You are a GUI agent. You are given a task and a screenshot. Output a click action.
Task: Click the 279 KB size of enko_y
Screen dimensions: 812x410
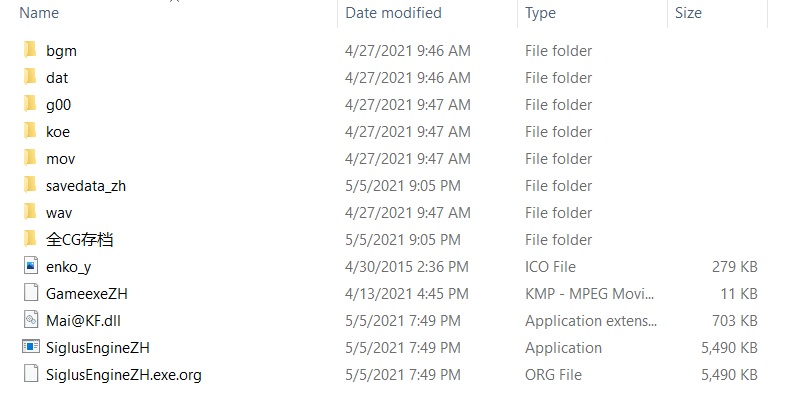[735, 267]
